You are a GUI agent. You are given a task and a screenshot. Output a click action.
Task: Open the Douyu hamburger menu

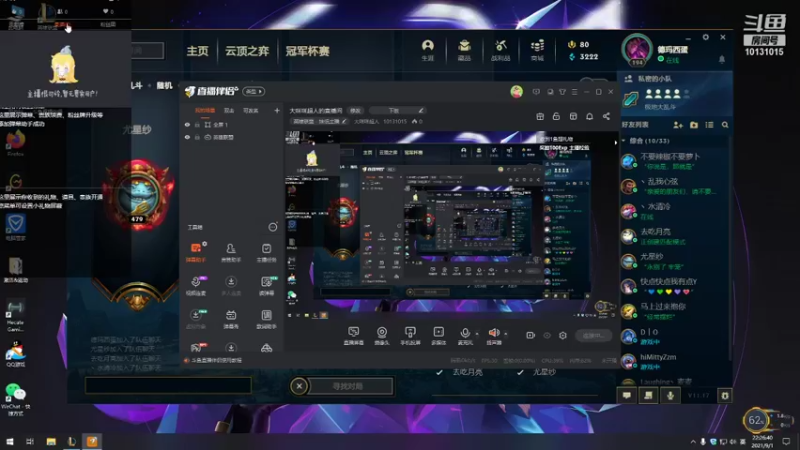point(574,92)
